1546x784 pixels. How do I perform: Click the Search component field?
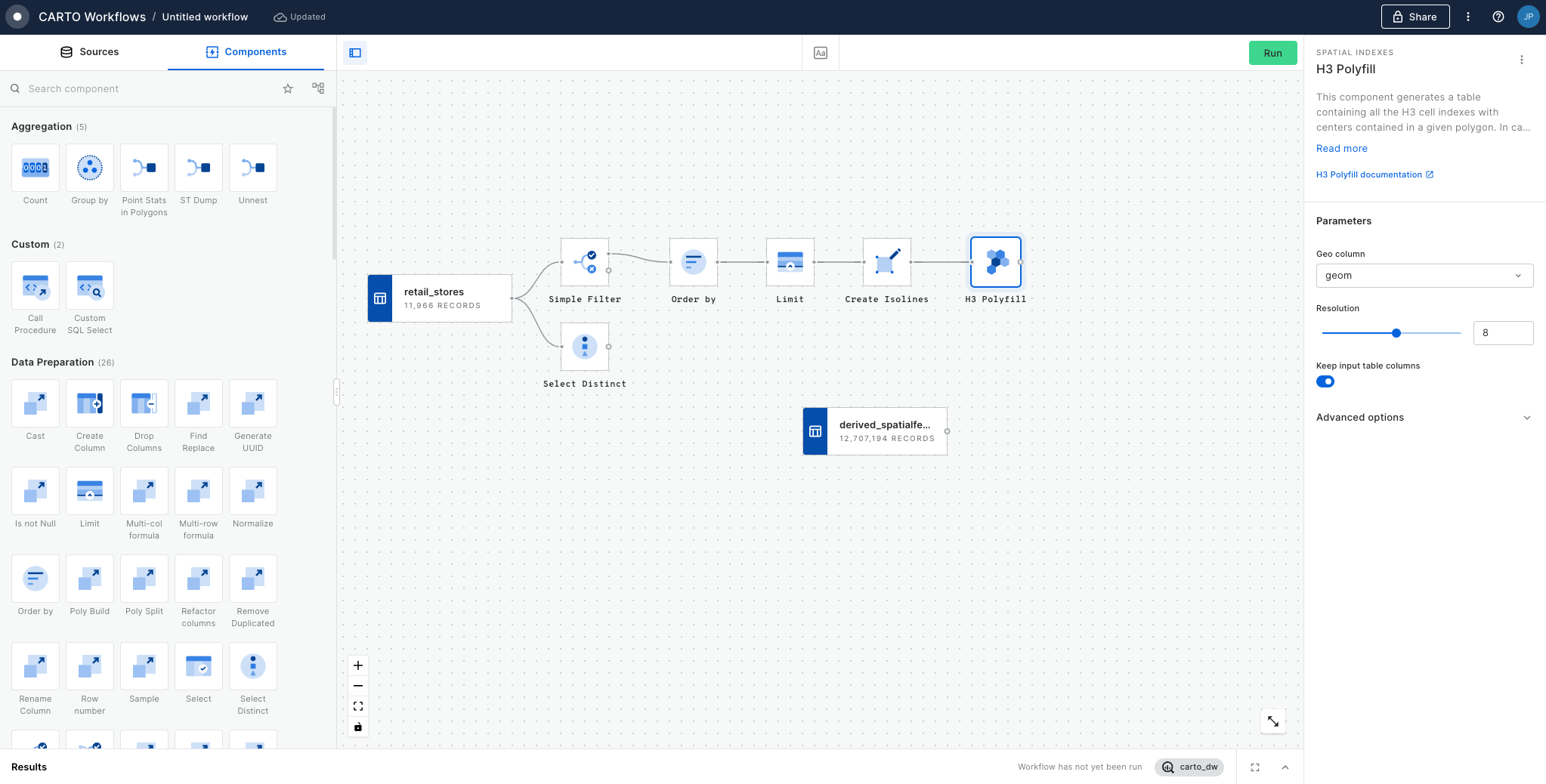144,89
